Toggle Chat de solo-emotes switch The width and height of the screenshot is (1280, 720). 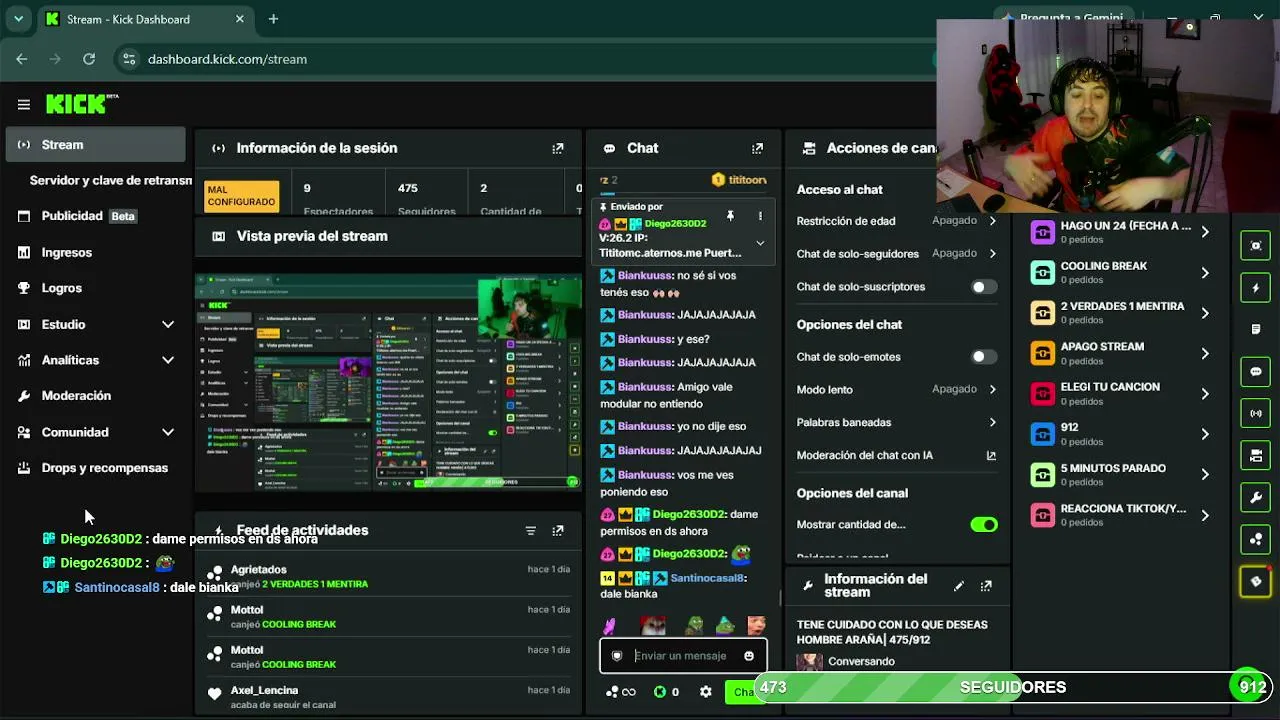click(984, 357)
